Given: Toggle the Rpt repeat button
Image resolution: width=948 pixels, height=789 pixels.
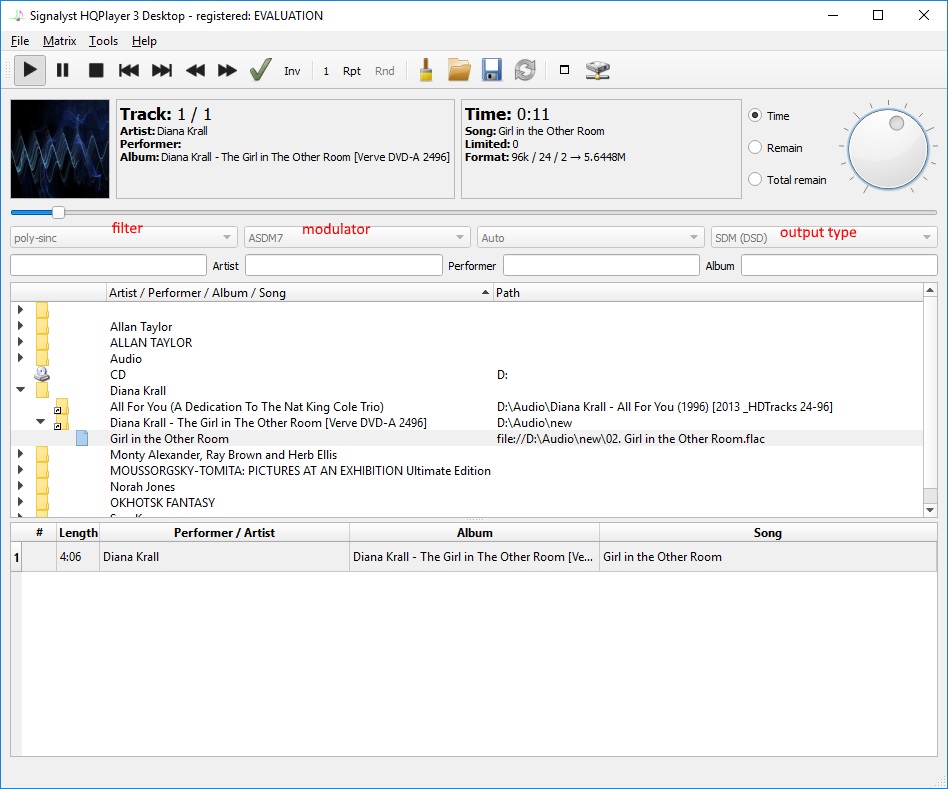Looking at the screenshot, I should pos(352,71).
